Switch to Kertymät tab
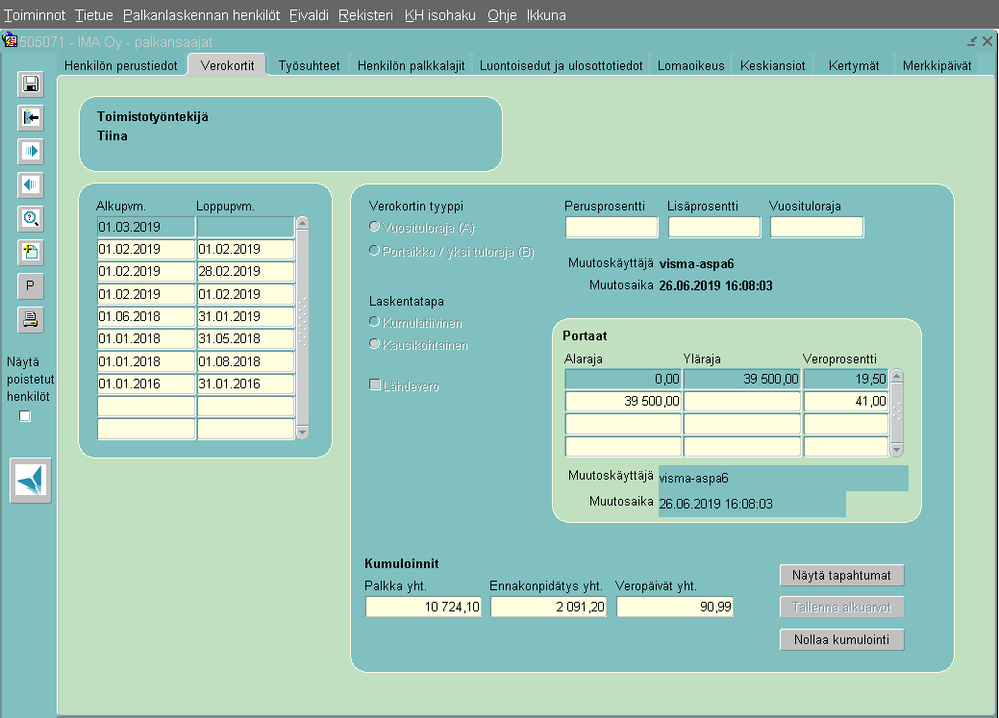The image size is (999, 718). coord(854,66)
